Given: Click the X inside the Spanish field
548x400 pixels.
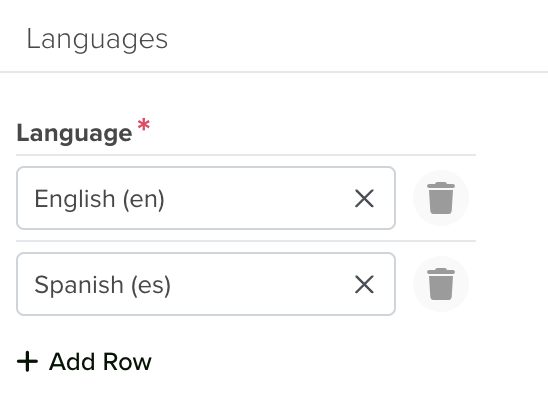Looking at the screenshot, I should 364,284.
